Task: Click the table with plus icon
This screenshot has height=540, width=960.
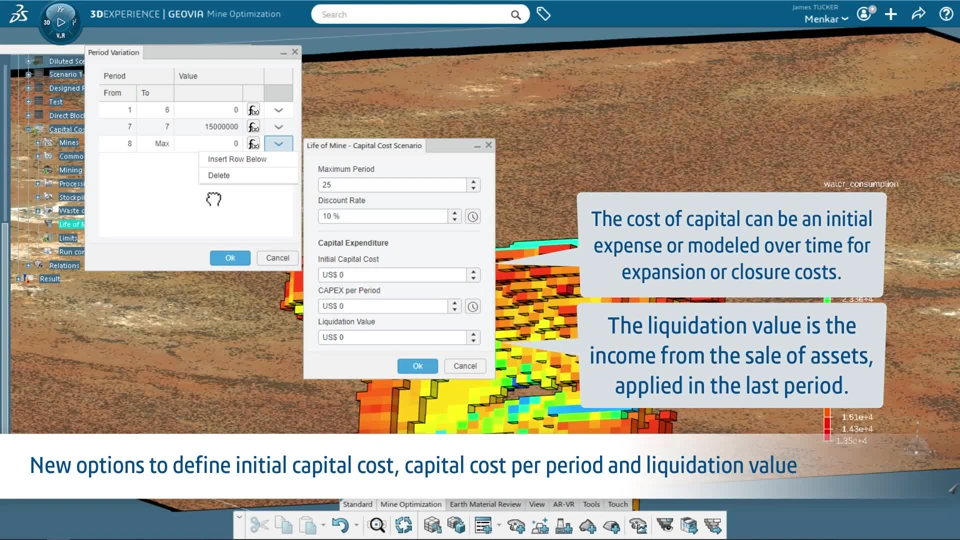Action: [x=483, y=525]
